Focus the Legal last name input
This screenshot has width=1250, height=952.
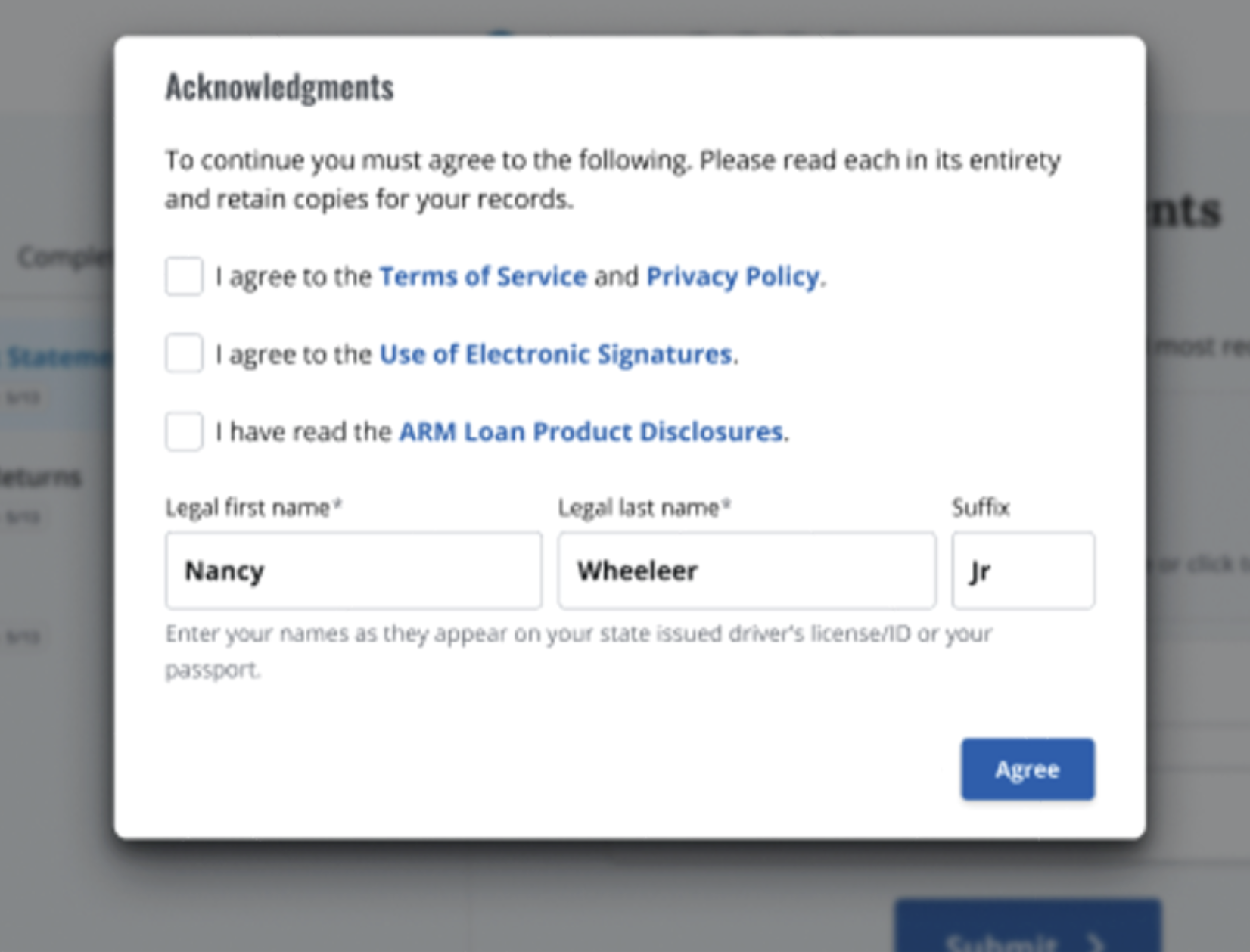[746, 571]
